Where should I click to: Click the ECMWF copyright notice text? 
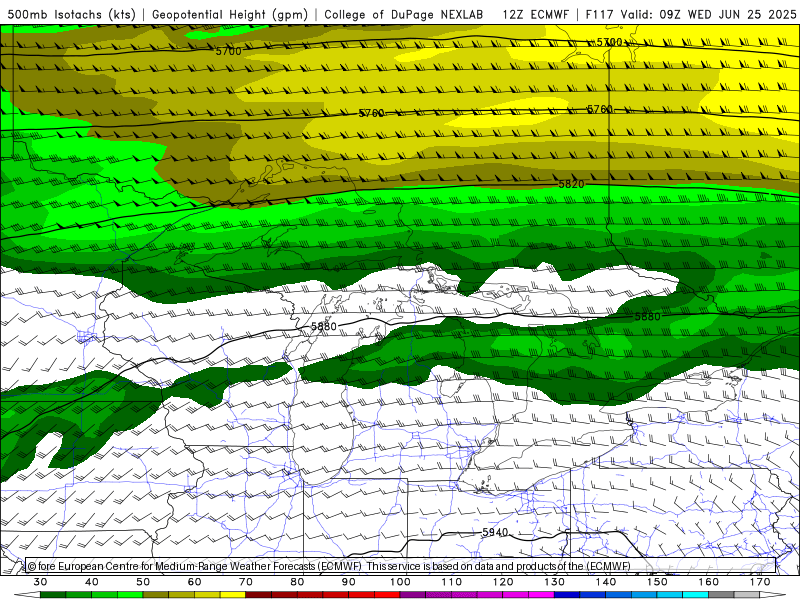click(x=329, y=566)
